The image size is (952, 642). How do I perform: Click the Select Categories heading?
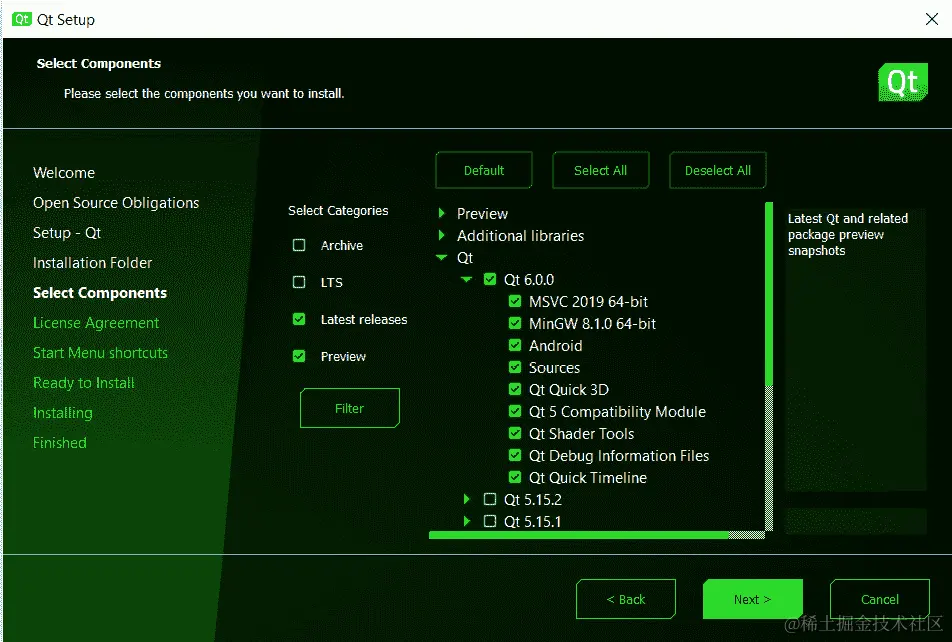tap(338, 210)
